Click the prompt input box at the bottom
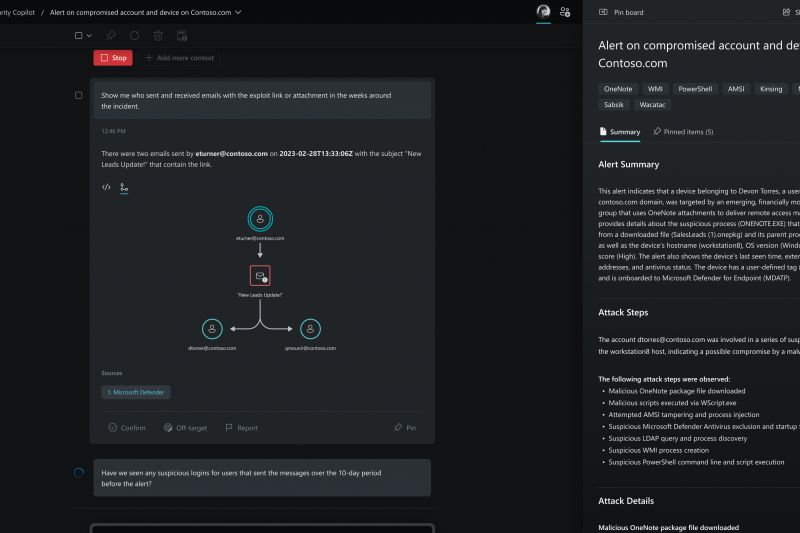Viewport: 800px width, 533px height. pyautogui.click(x=262, y=528)
